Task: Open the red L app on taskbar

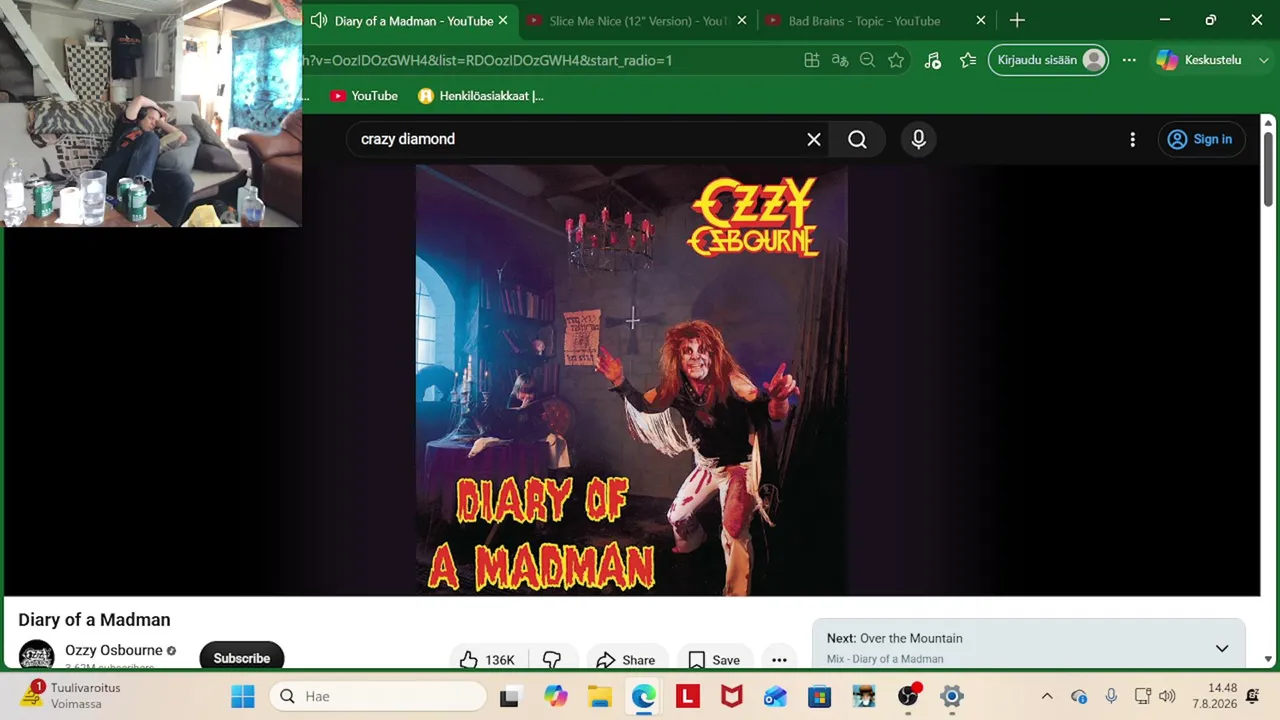Action: coord(687,696)
